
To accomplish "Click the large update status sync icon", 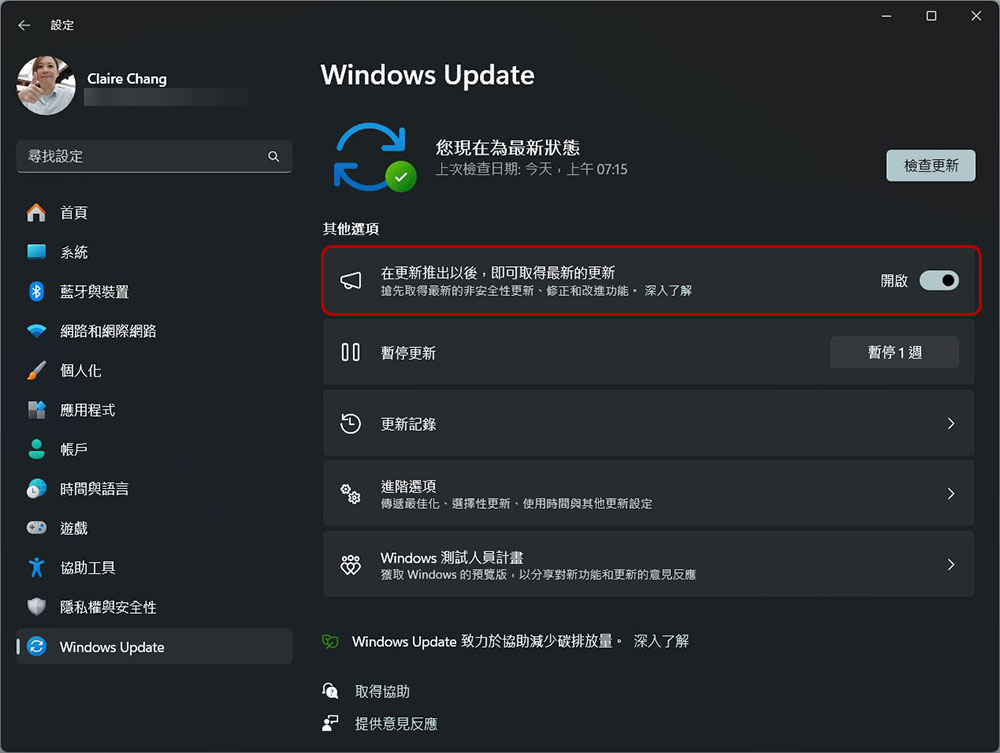I will pyautogui.click(x=375, y=157).
